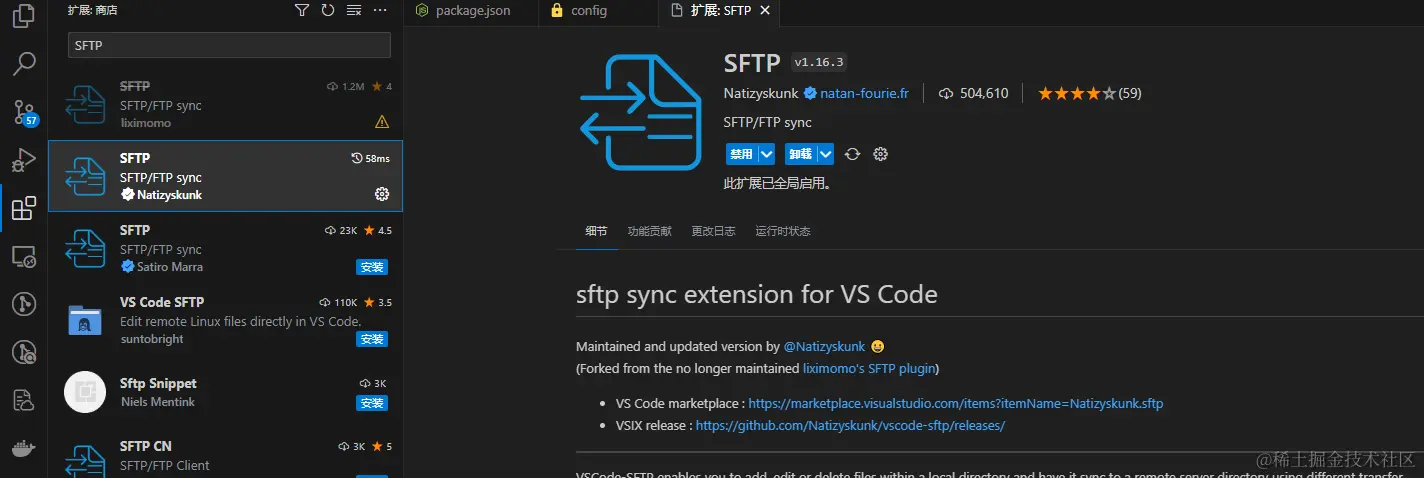Expand the 卸载 dropdown arrow
Viewport: 1424px width, 478px height.
(x=825, y=154)
